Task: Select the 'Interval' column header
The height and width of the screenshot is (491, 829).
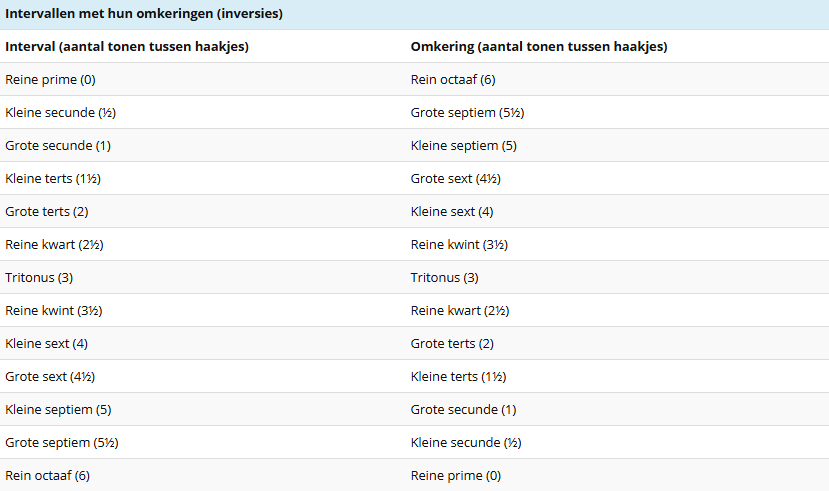Action: (127, 47)
